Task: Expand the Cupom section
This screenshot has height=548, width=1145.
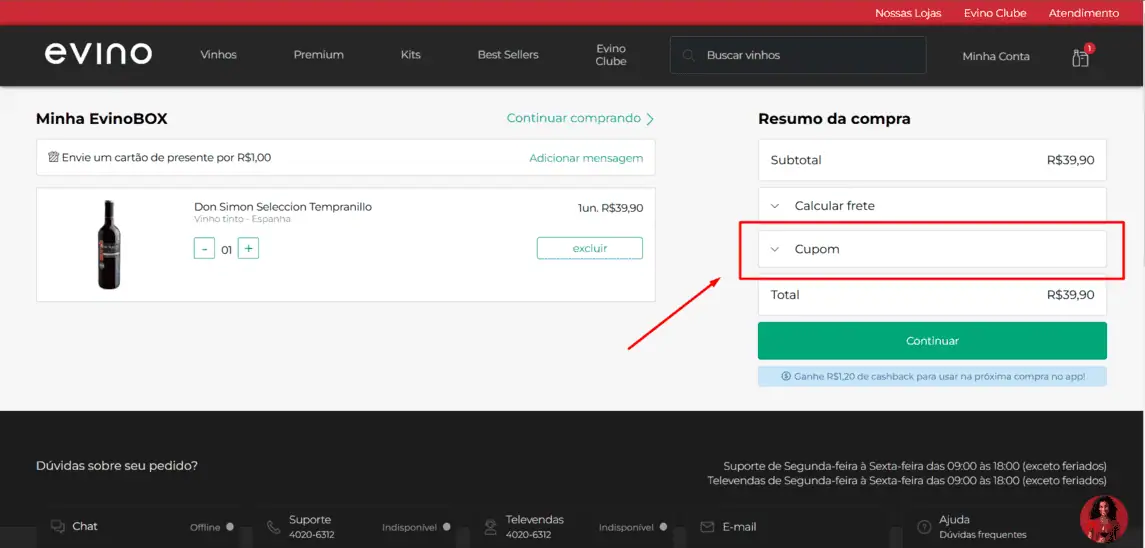Action: pyautogui.click(x=933, y=249)
